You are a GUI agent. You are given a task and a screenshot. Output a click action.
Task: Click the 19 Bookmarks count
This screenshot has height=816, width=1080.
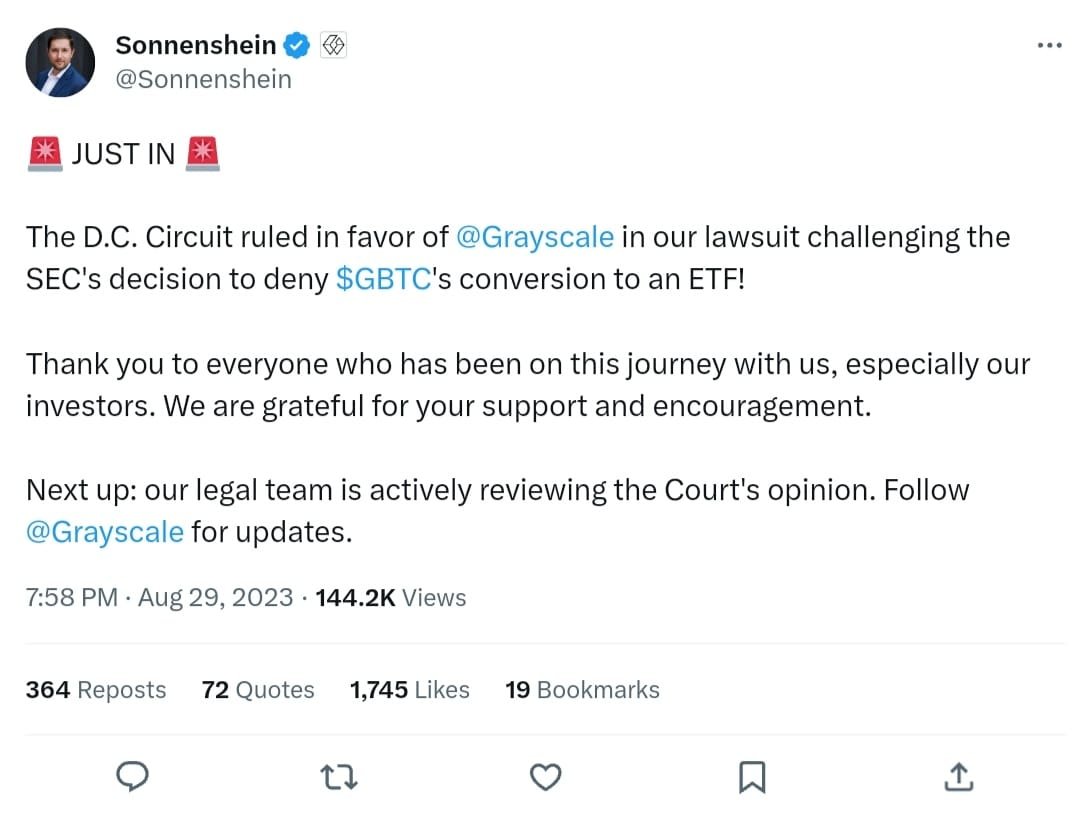tap(582, 690)
